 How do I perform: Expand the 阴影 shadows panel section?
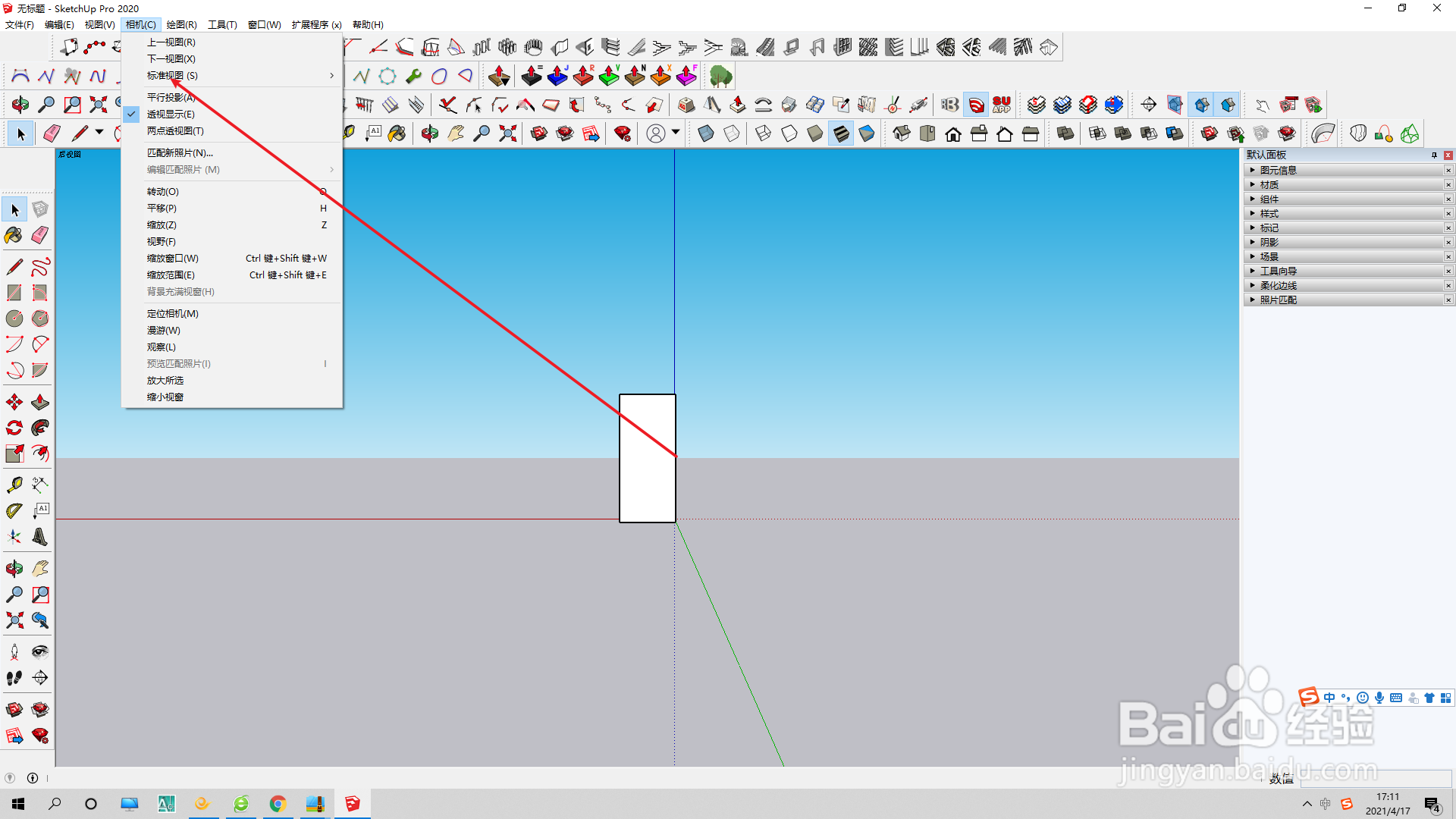pos(1269,243)
